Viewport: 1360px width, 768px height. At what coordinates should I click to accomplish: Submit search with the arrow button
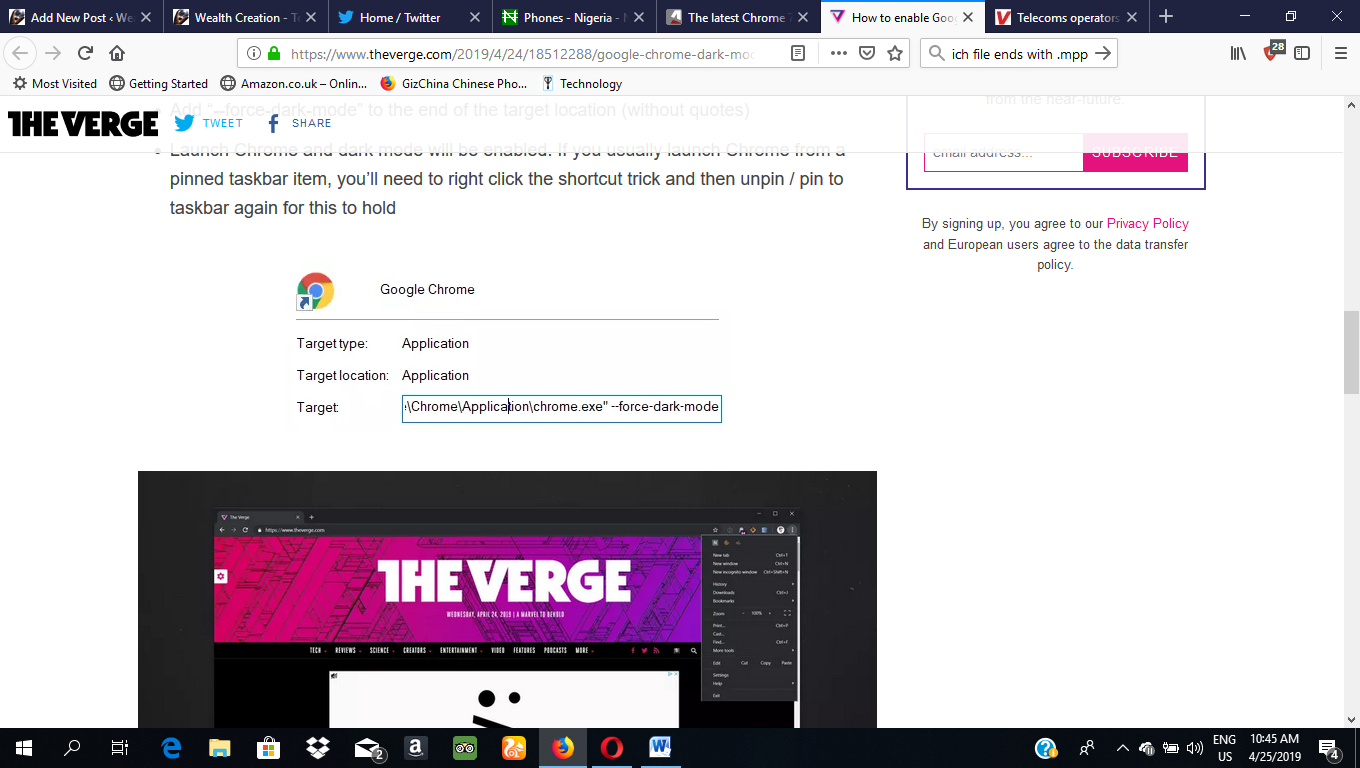(x=1103, y=54)
